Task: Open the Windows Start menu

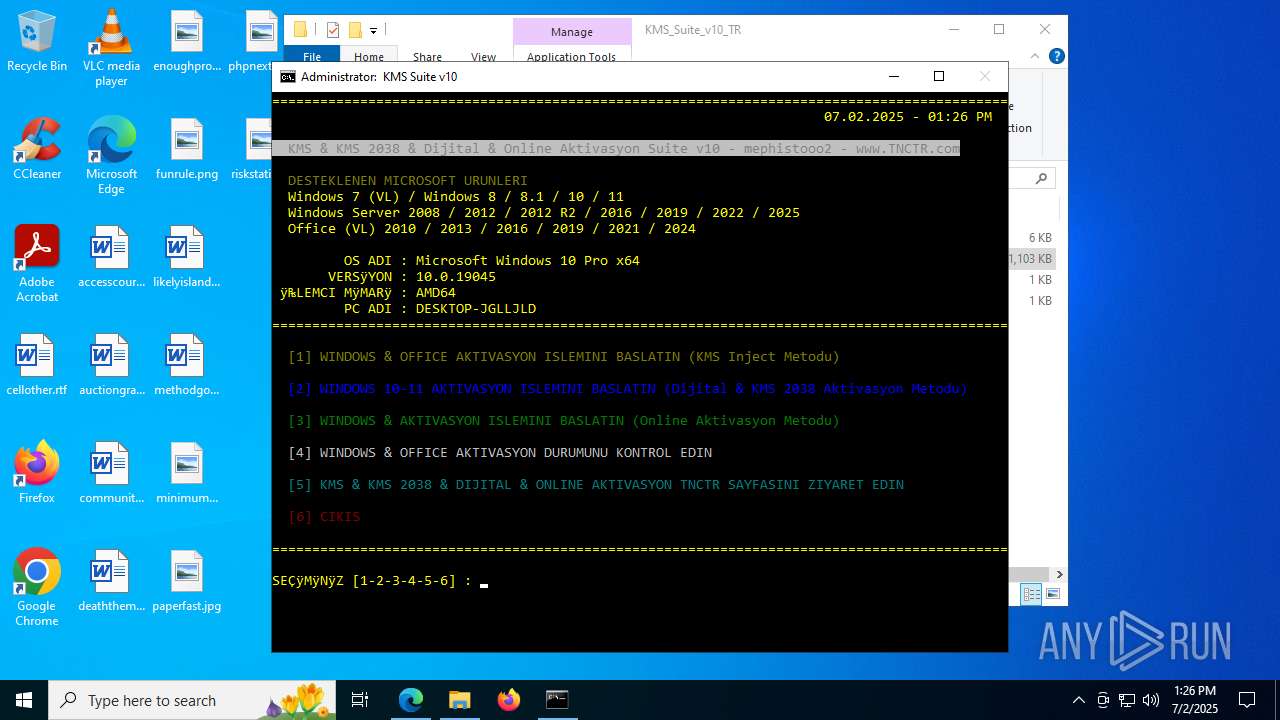Action: (24, 700)
